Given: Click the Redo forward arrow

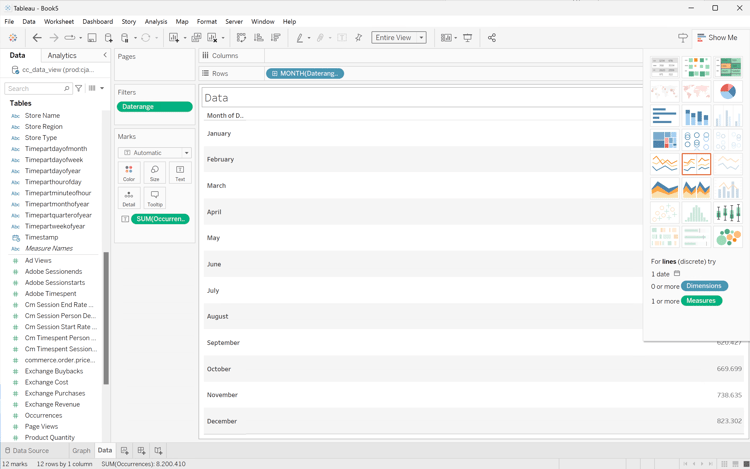Looking at the screenshot, I should coord(54,38).
